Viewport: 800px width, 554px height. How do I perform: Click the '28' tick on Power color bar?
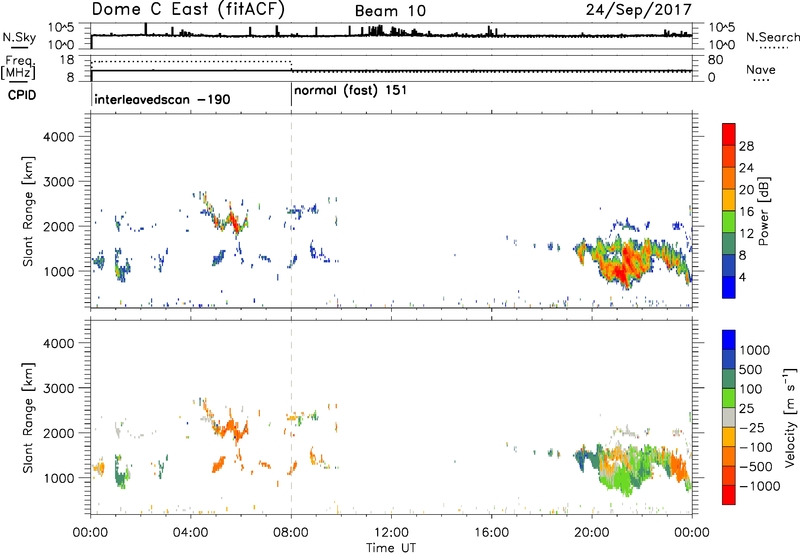pos(746,146)
